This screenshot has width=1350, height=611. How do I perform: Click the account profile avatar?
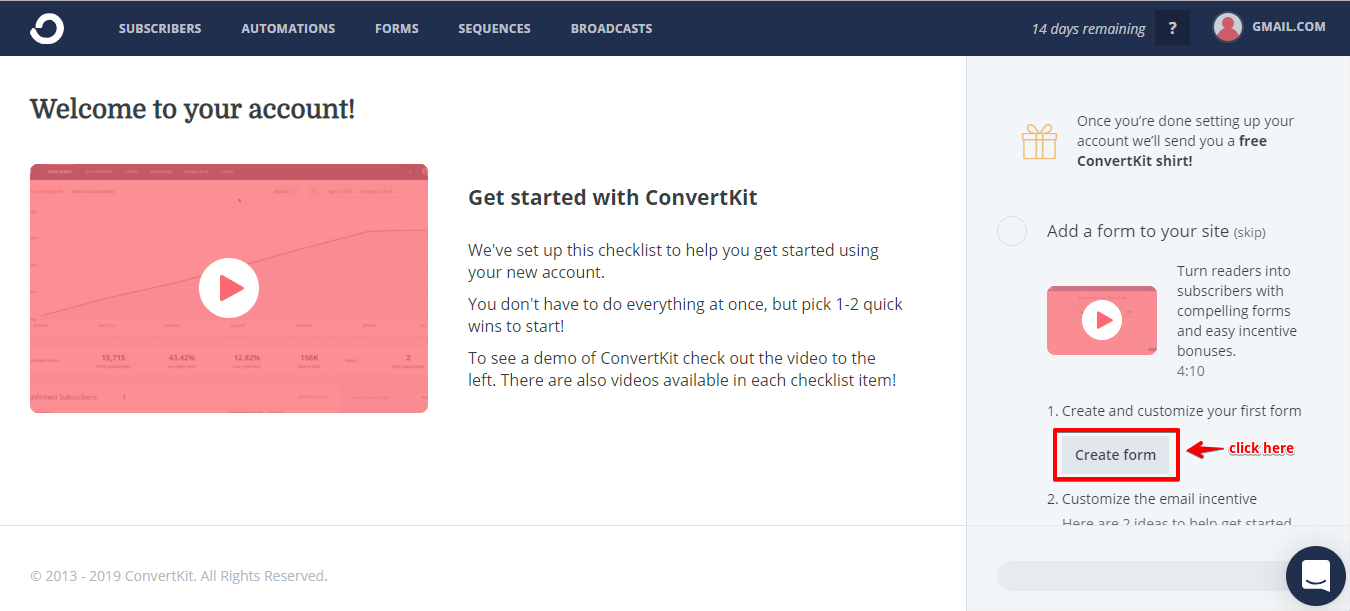click(1227, 26)
